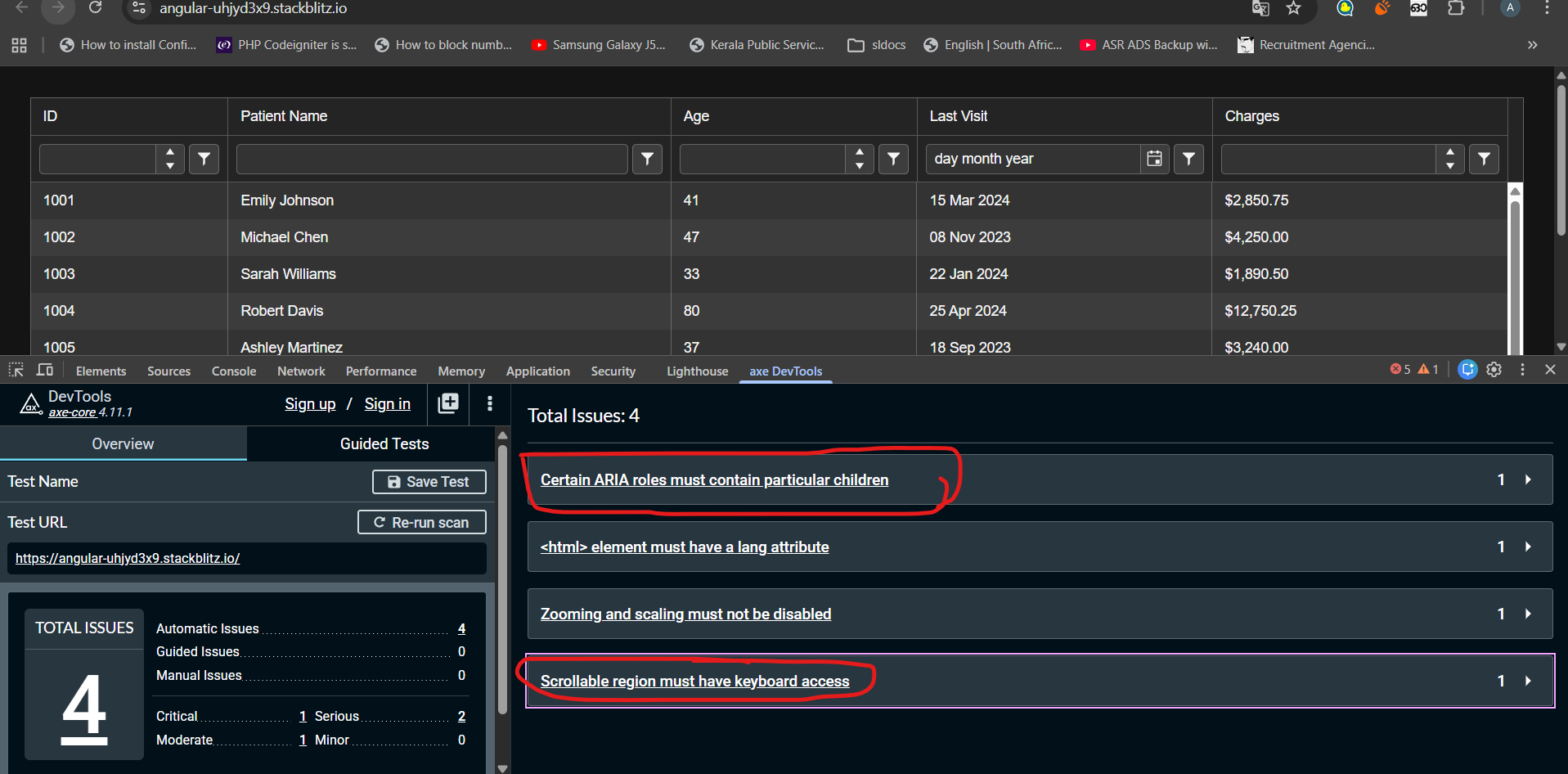
Task: Open the Sign in link
Action: (387, 404)
